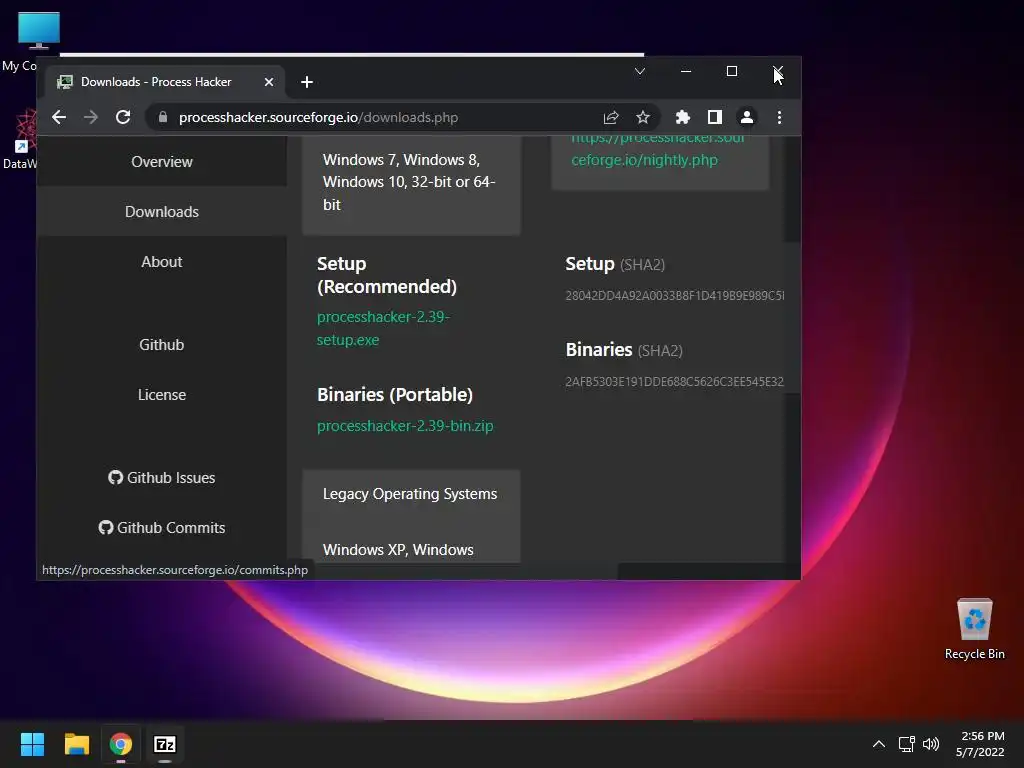Toggle the Chrome side panel icon
This screenshot has width=1024, height=768.
tap(714, 118)
